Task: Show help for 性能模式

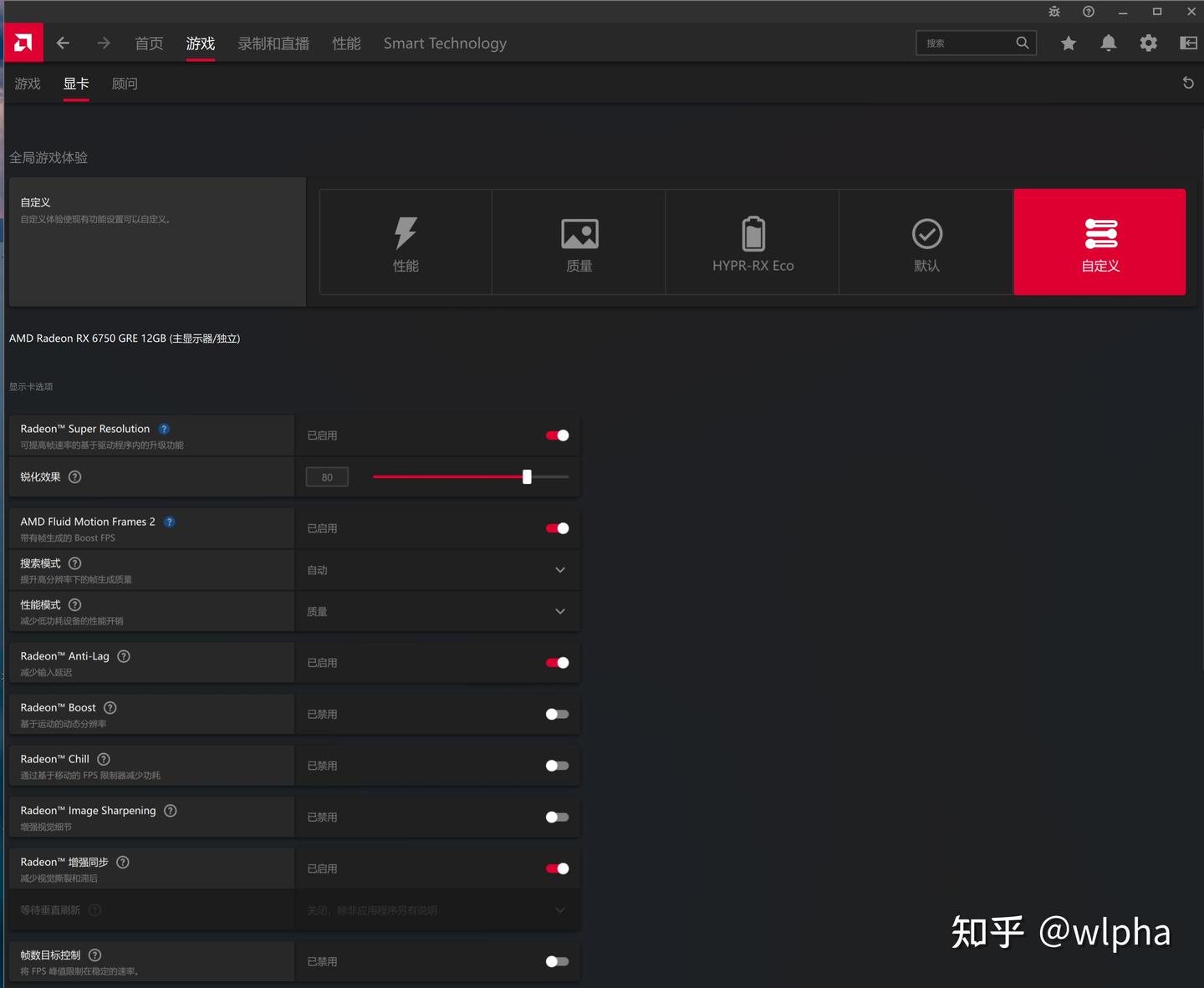Action: coord(75,605)
